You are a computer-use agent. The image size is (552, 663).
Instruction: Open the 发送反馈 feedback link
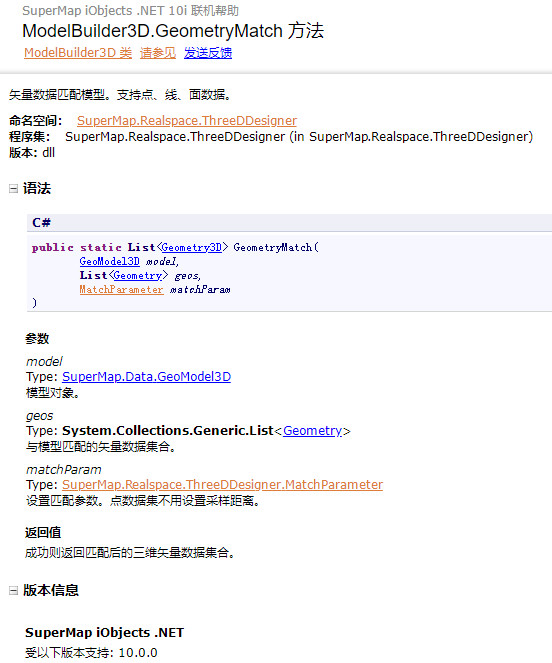(x=208, y=53)
